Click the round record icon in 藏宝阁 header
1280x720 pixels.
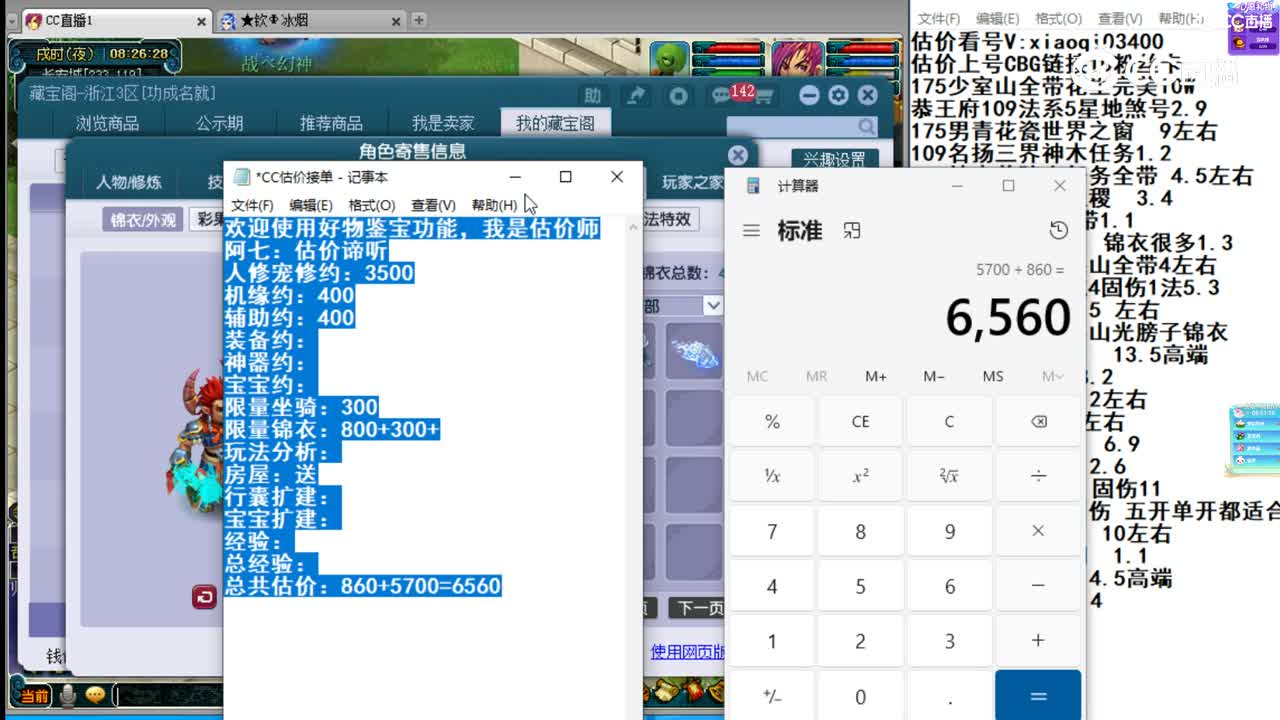(x=679, y=95)
